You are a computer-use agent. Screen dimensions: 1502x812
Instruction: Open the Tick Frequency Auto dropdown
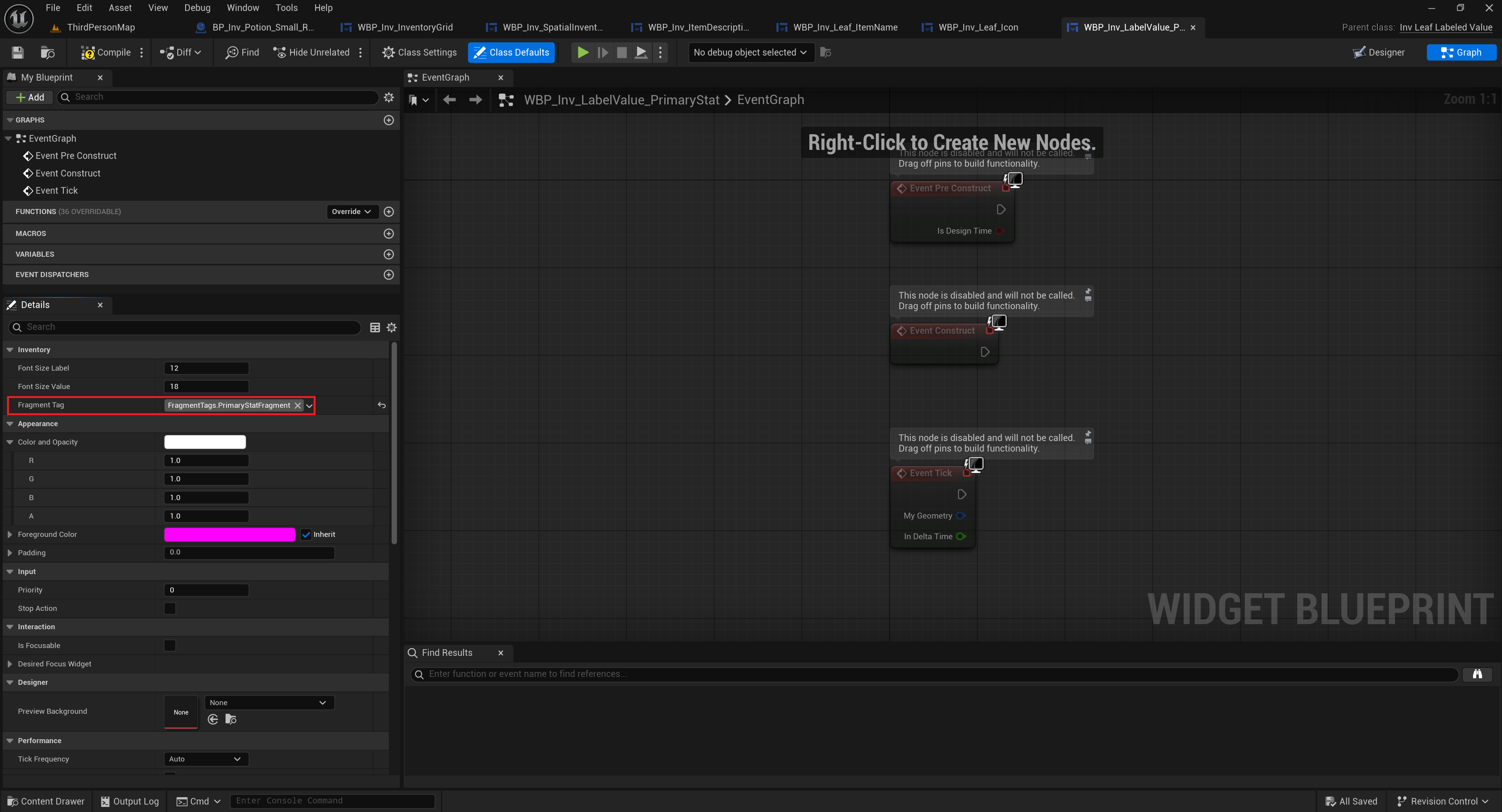coord(206,759)
